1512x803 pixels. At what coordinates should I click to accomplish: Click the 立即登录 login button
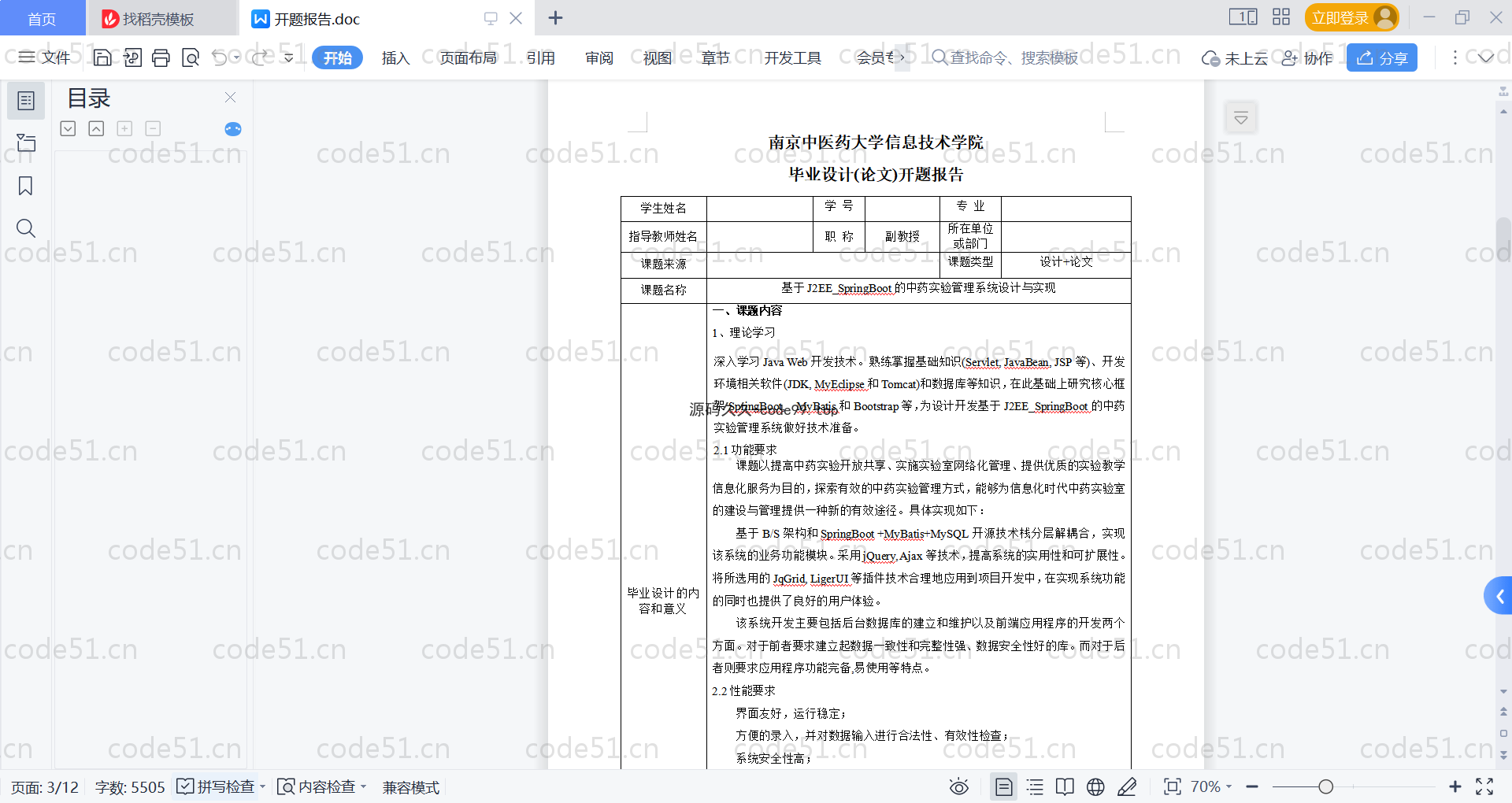[1351, 17]
